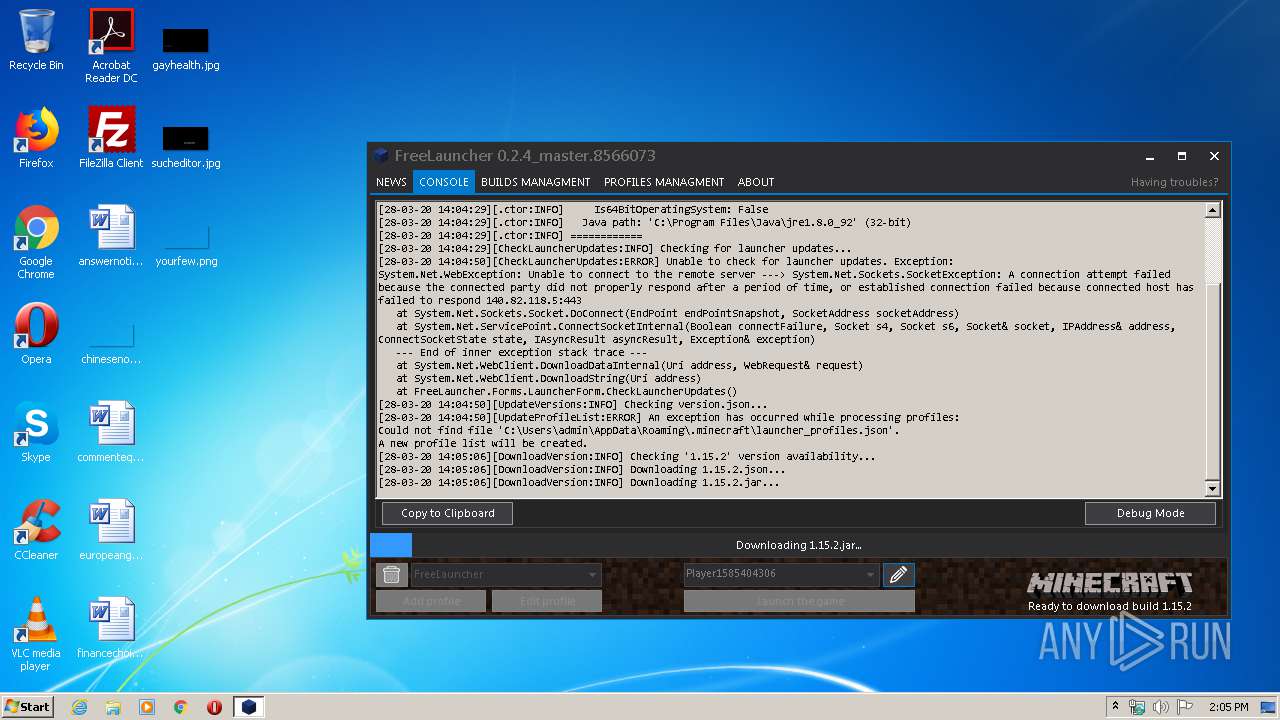Image resolution: width=1280 pixels, height=720 pixels.
Task: Click the pencil edit nickname icon
Action: (898, 574)
